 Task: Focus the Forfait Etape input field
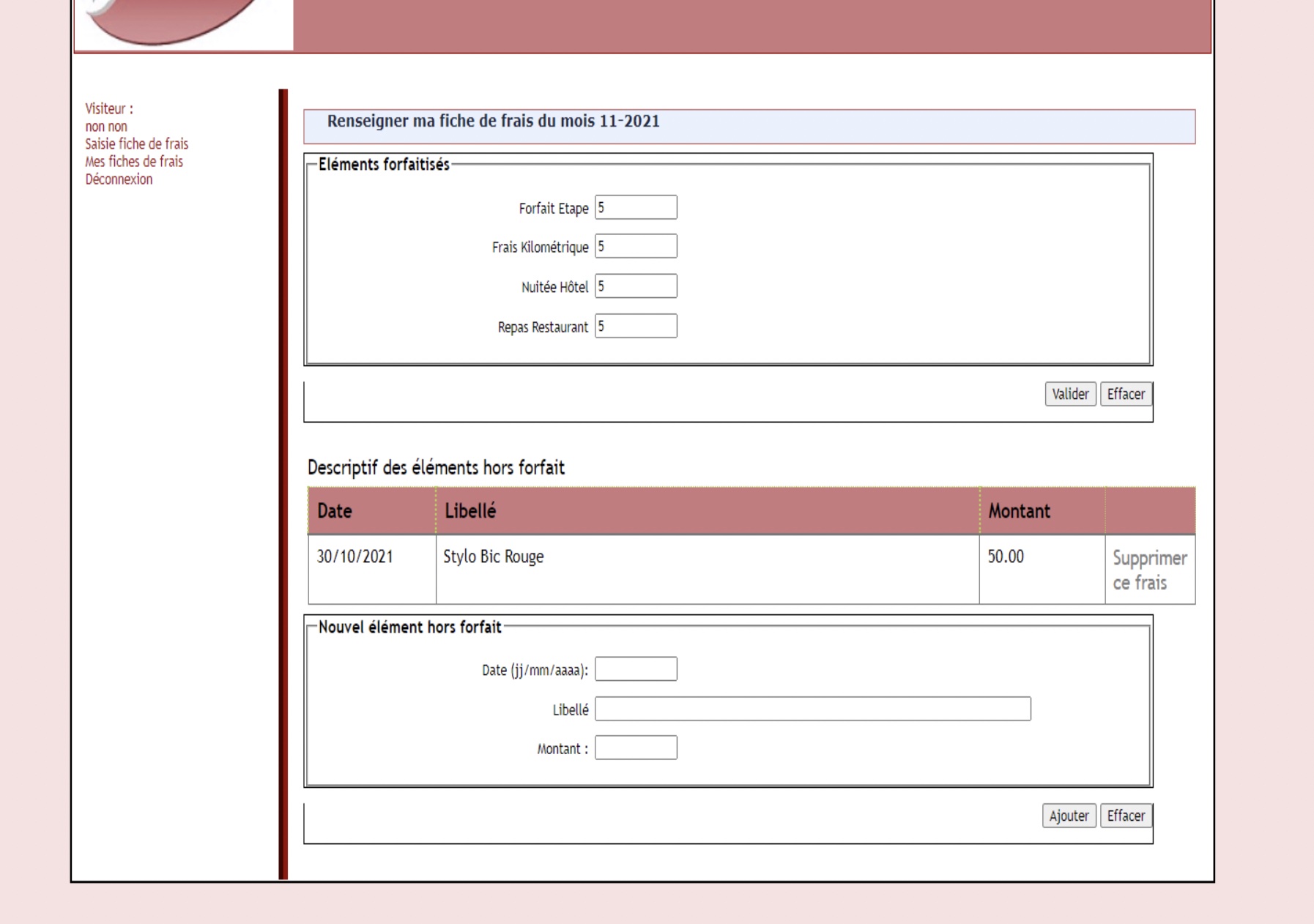coord(636,207)
